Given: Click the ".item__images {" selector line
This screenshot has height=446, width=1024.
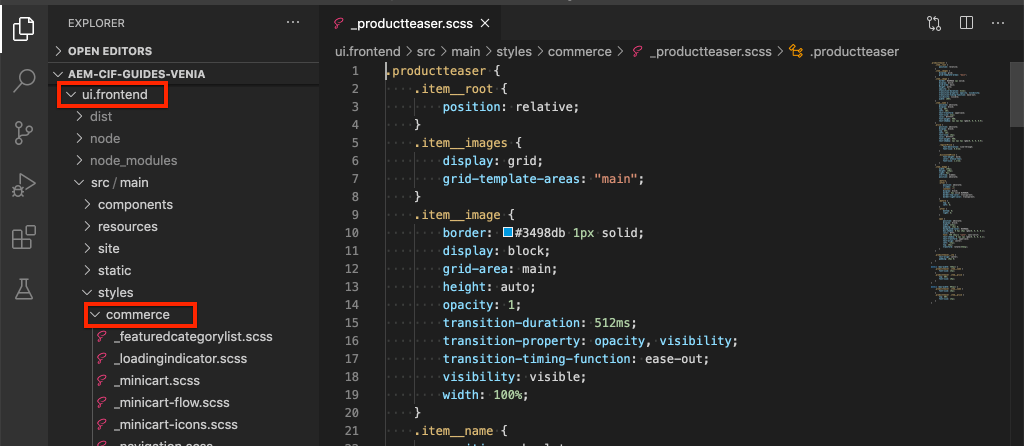Looking at the screenshot, I should (x=468, y=143).
